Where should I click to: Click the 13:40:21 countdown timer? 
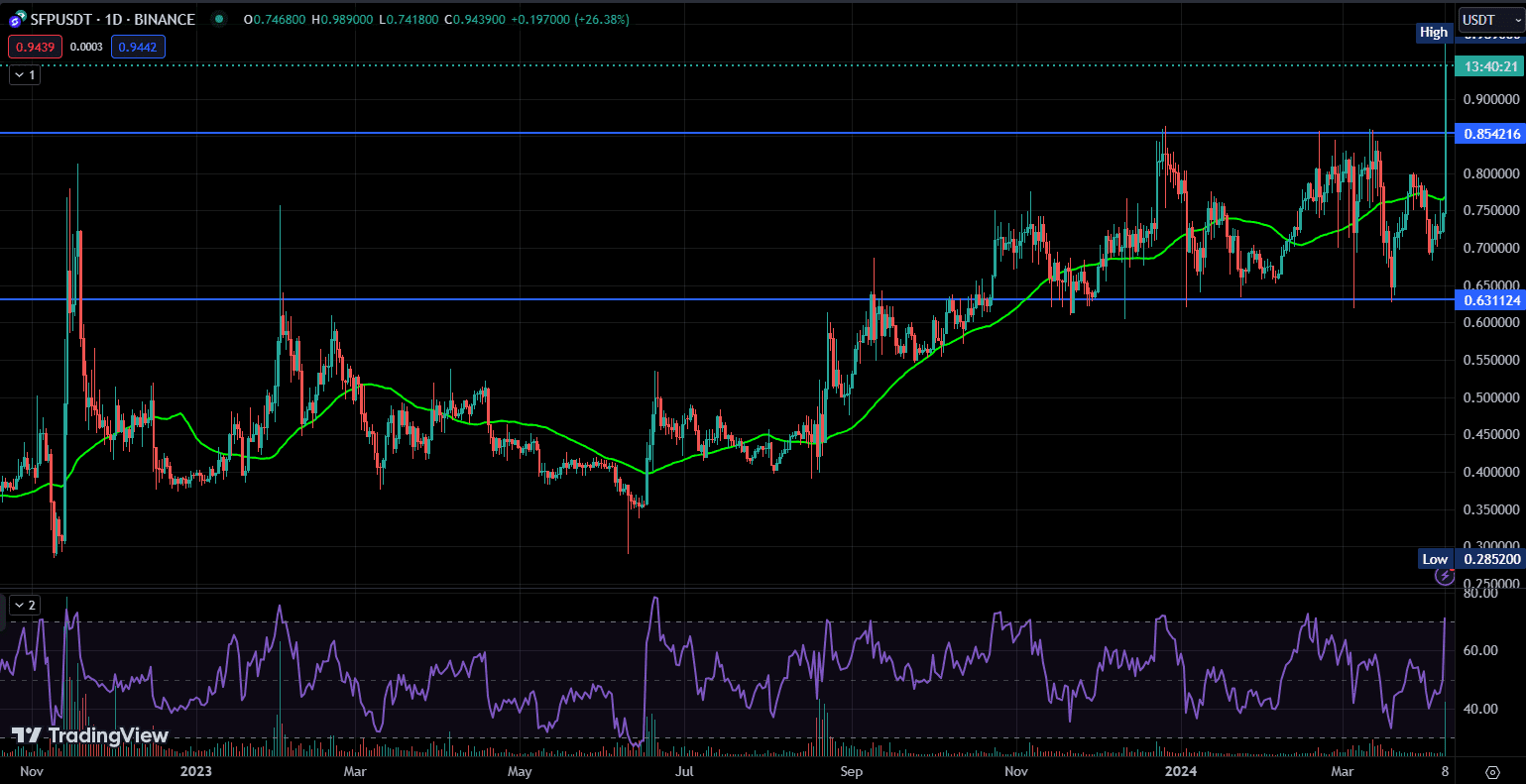[1488, 65]
